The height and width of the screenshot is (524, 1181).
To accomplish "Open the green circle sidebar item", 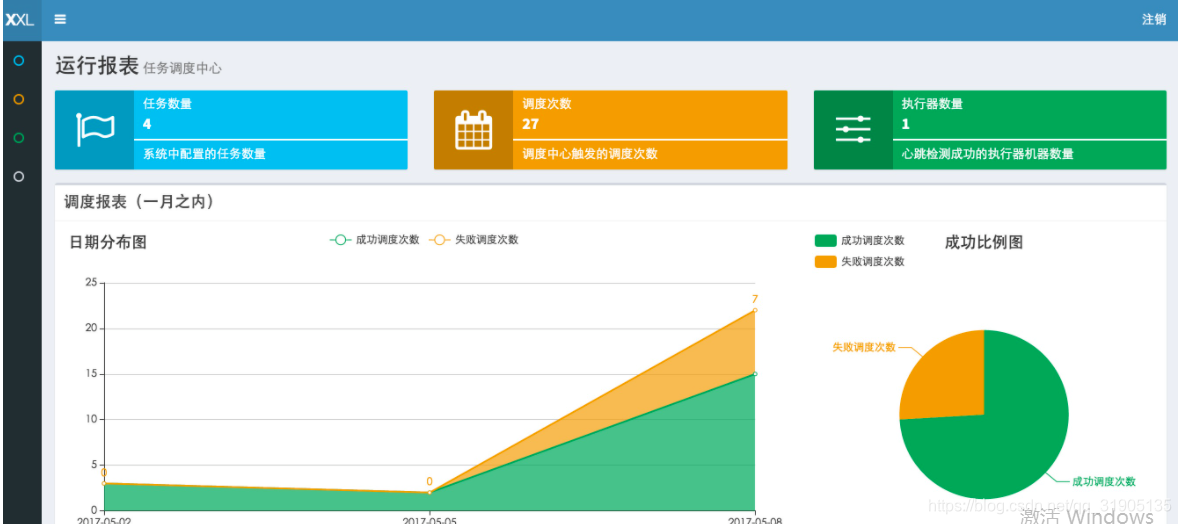I will coord(20,138).
